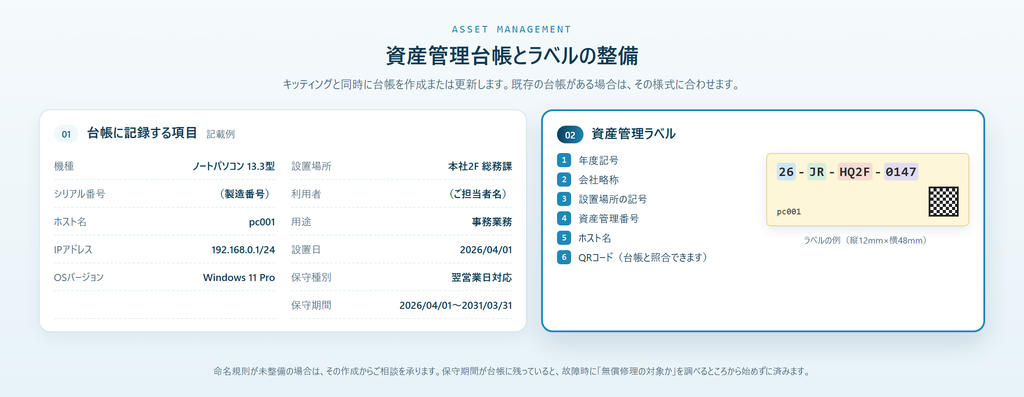Click the 保守期間 field label
The image size is (1024, 397).
click(x=312, y=305)
